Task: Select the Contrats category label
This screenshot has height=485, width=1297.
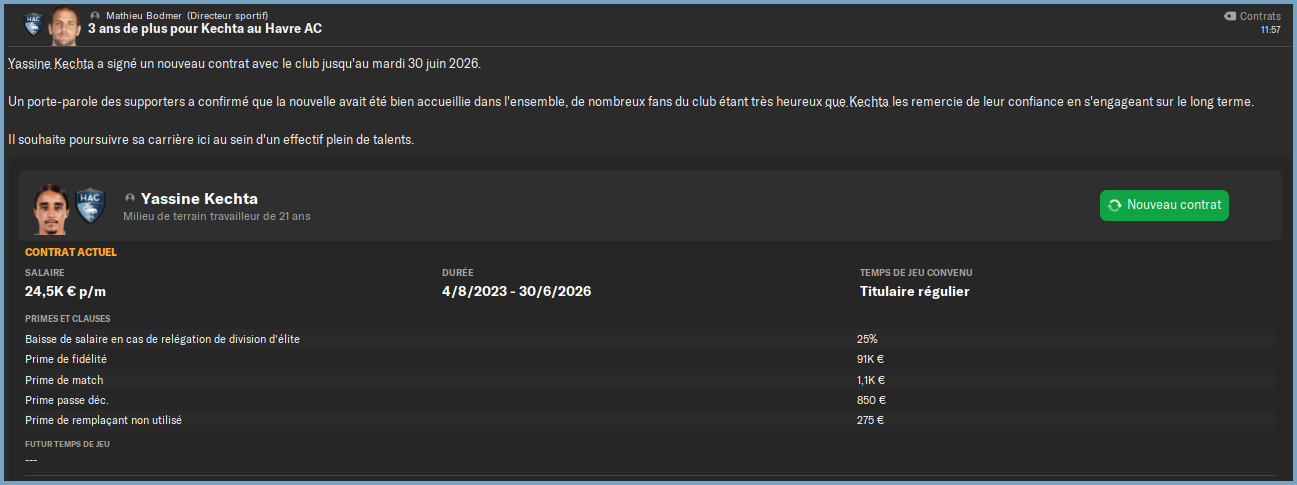Action: pyautogui.click(x=1260, y=16)
